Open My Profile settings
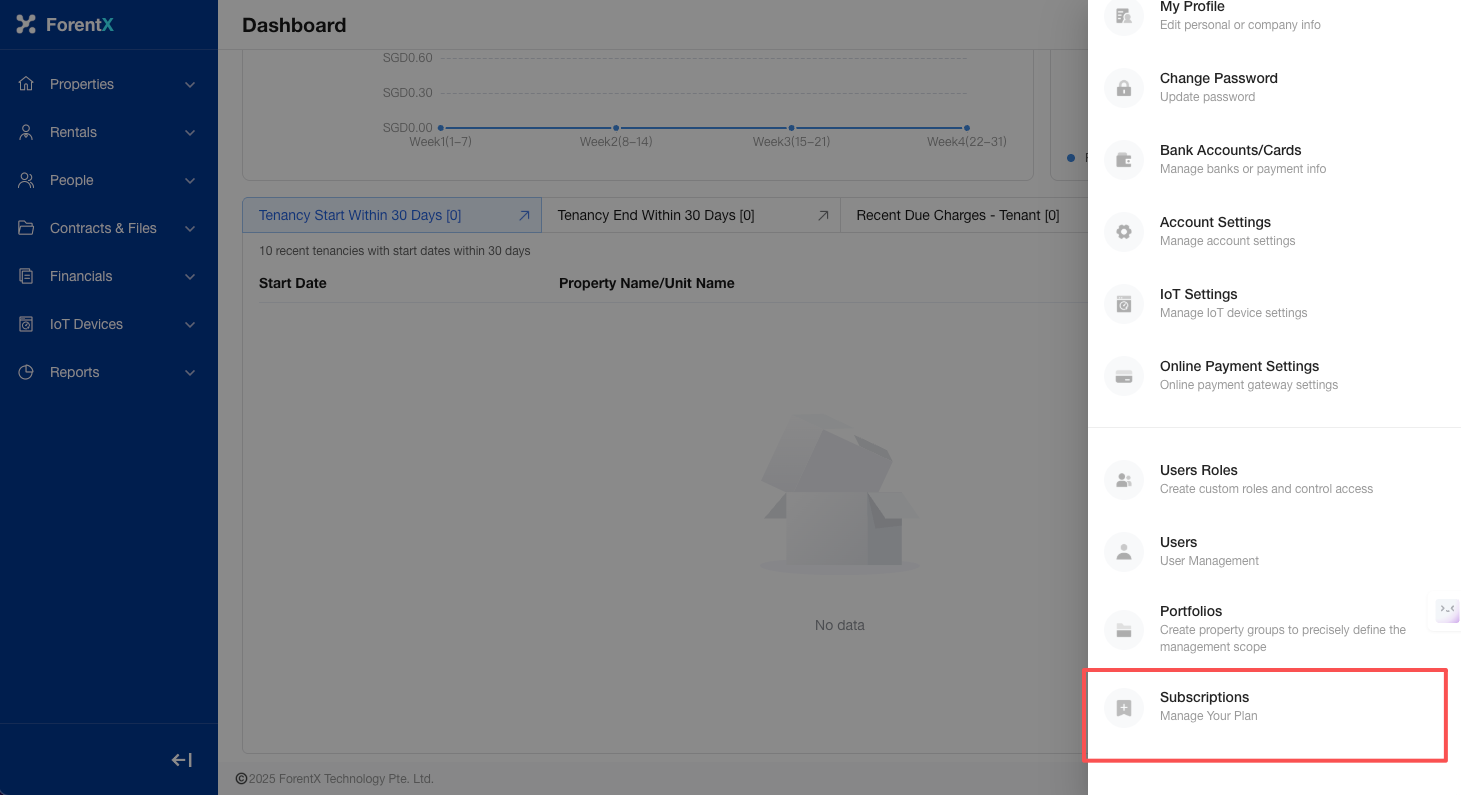 tap(1192, 8)
